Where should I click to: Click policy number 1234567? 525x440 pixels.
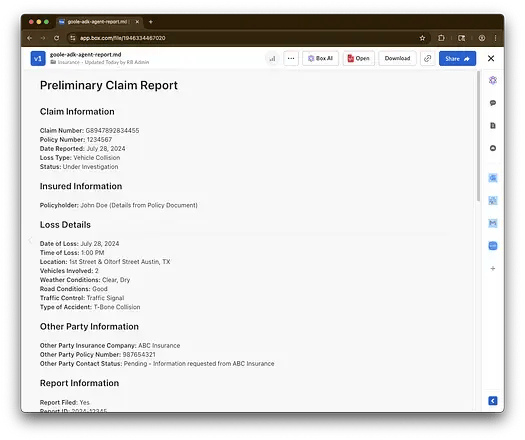[x=99, y=140]
